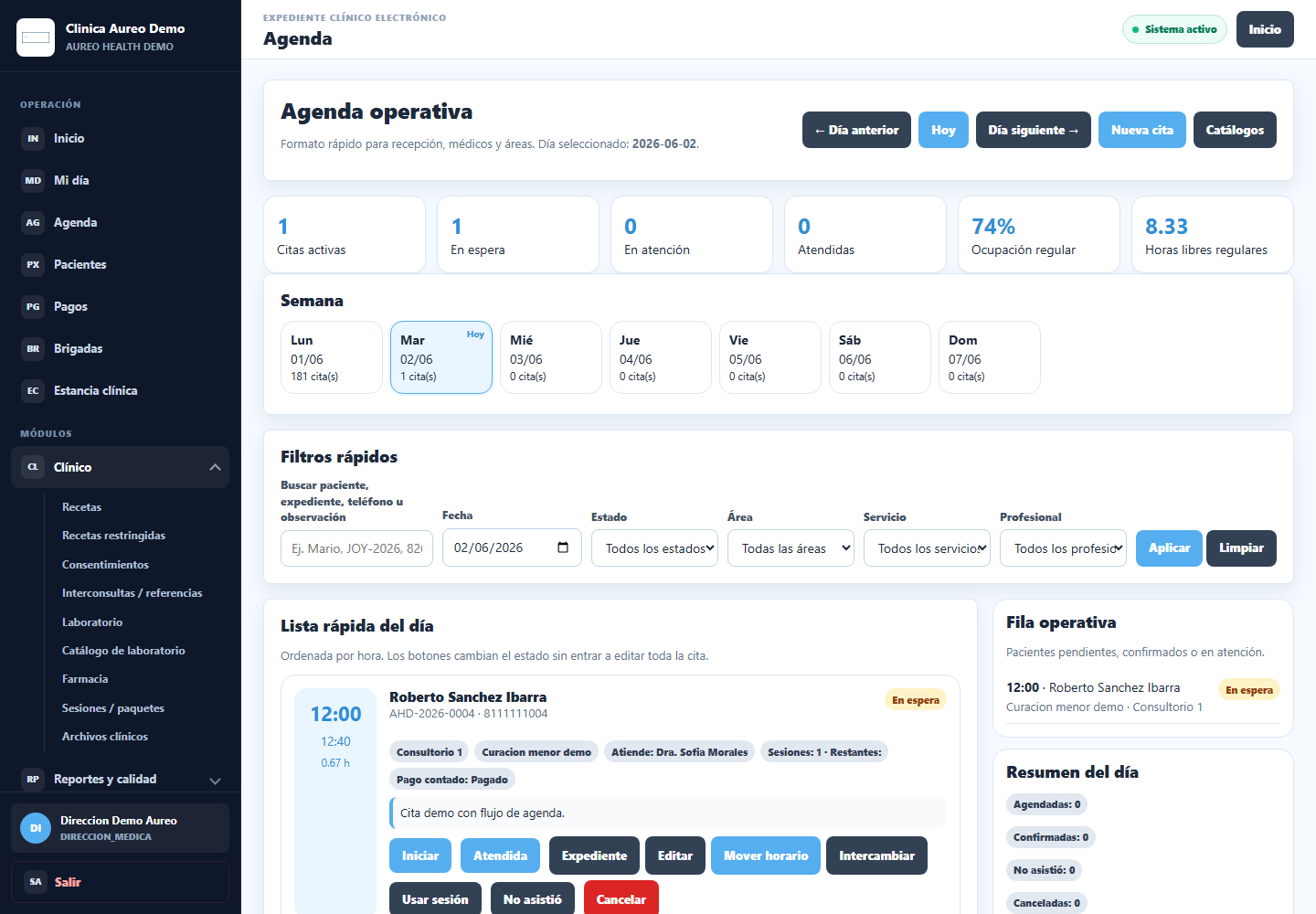Log out via Salir
The image size is (1316, 914).
120,882
